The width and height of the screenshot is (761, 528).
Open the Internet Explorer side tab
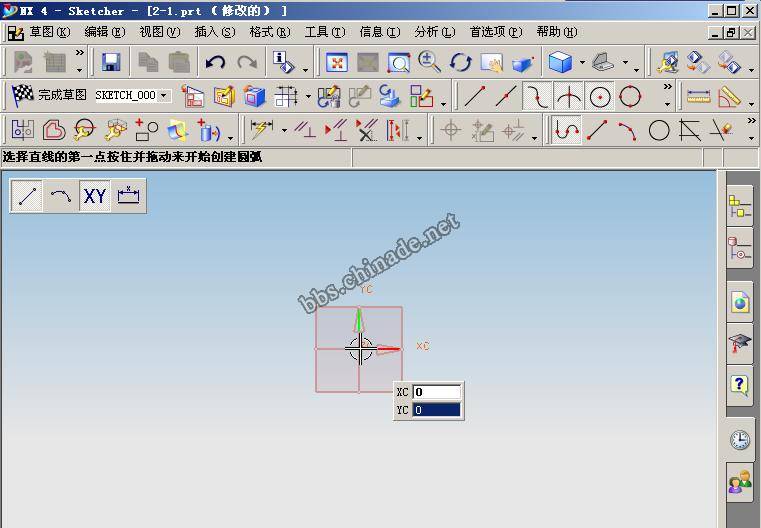click(740, 302)
